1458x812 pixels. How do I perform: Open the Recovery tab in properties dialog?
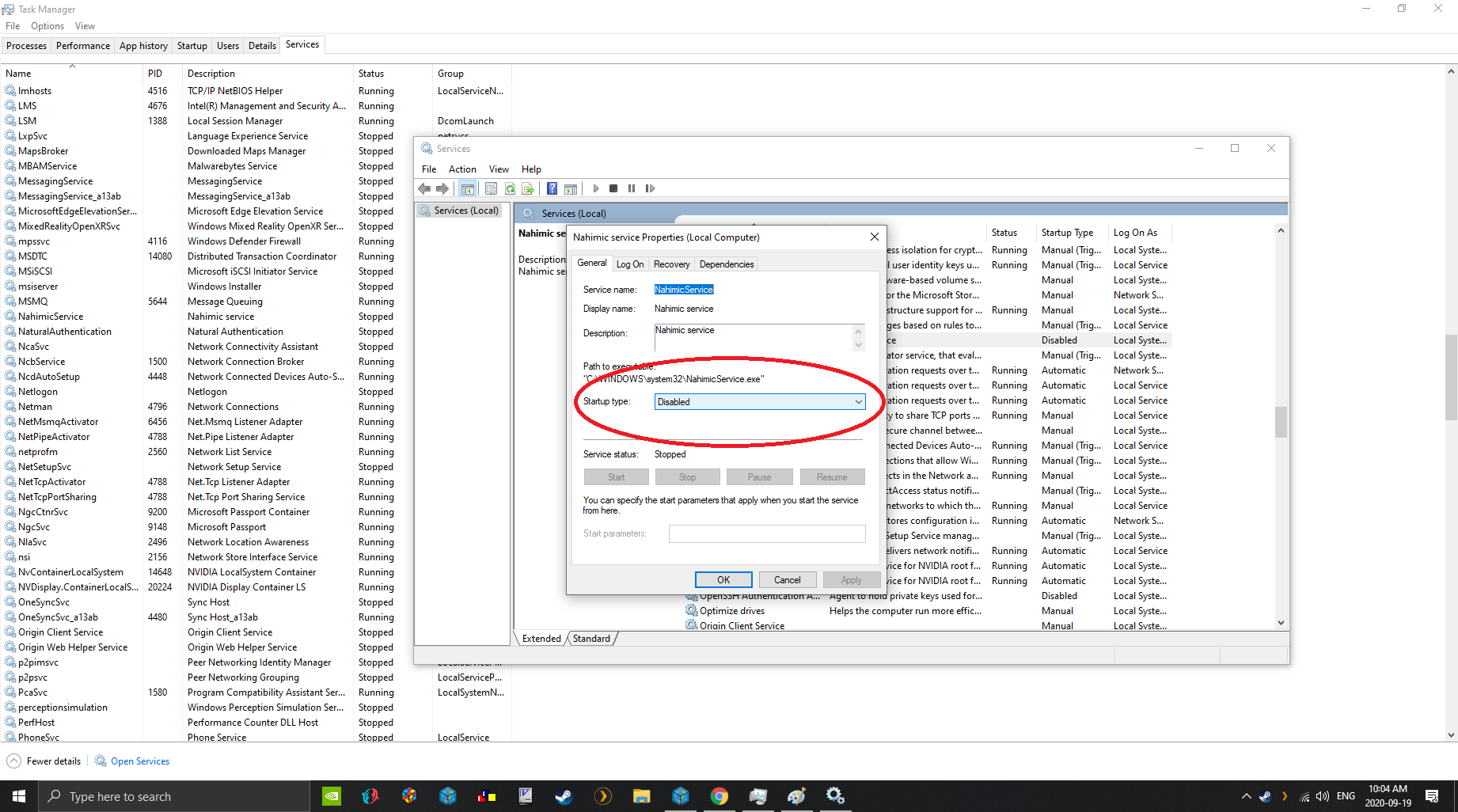[x=671, y=264]
